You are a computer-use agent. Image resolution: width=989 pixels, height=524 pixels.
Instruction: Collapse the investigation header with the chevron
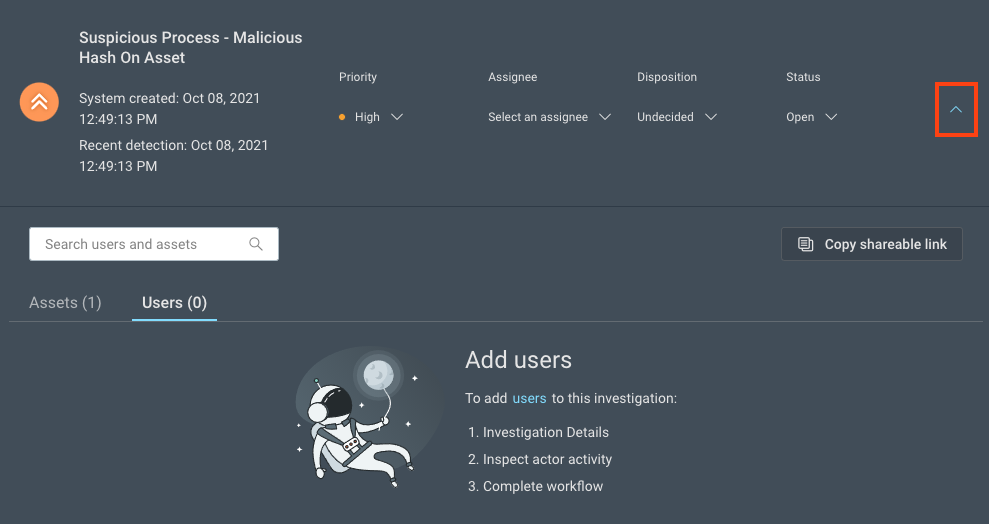coord(955,110)
